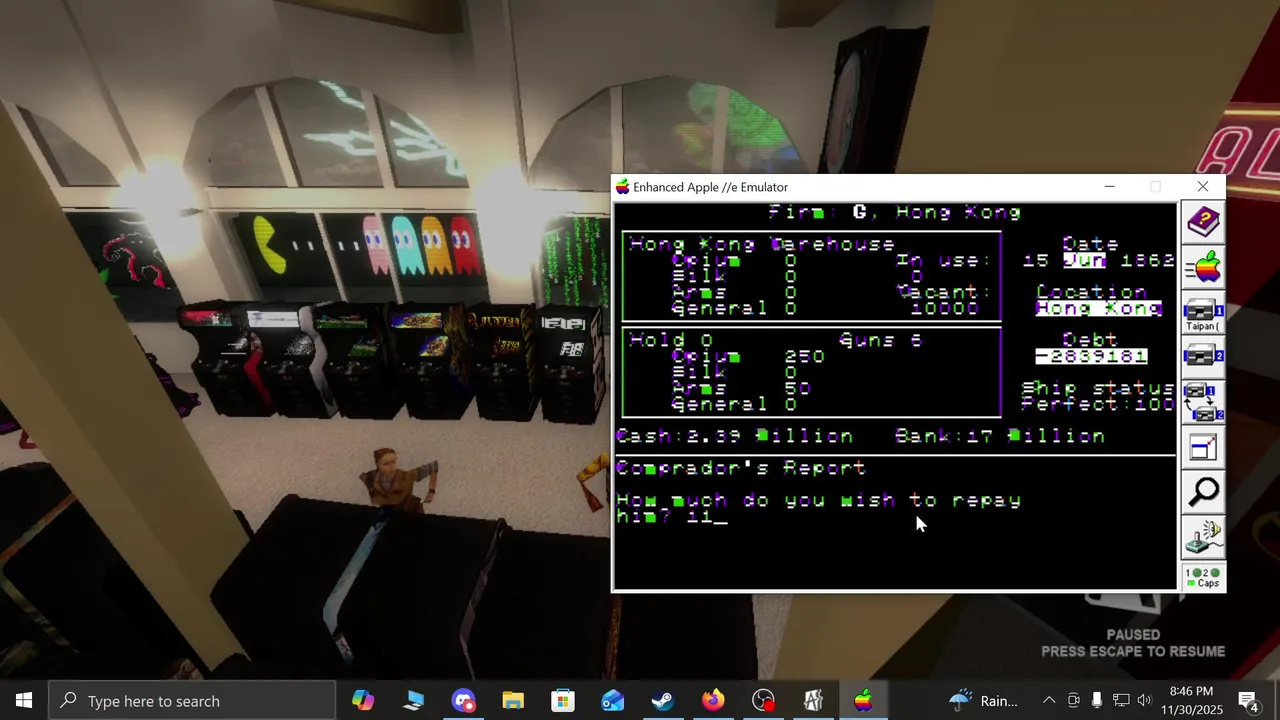Click the Hong Kong Warehouse heading
Viewport: 1280px width, 720px height.
tap(762, 244)
